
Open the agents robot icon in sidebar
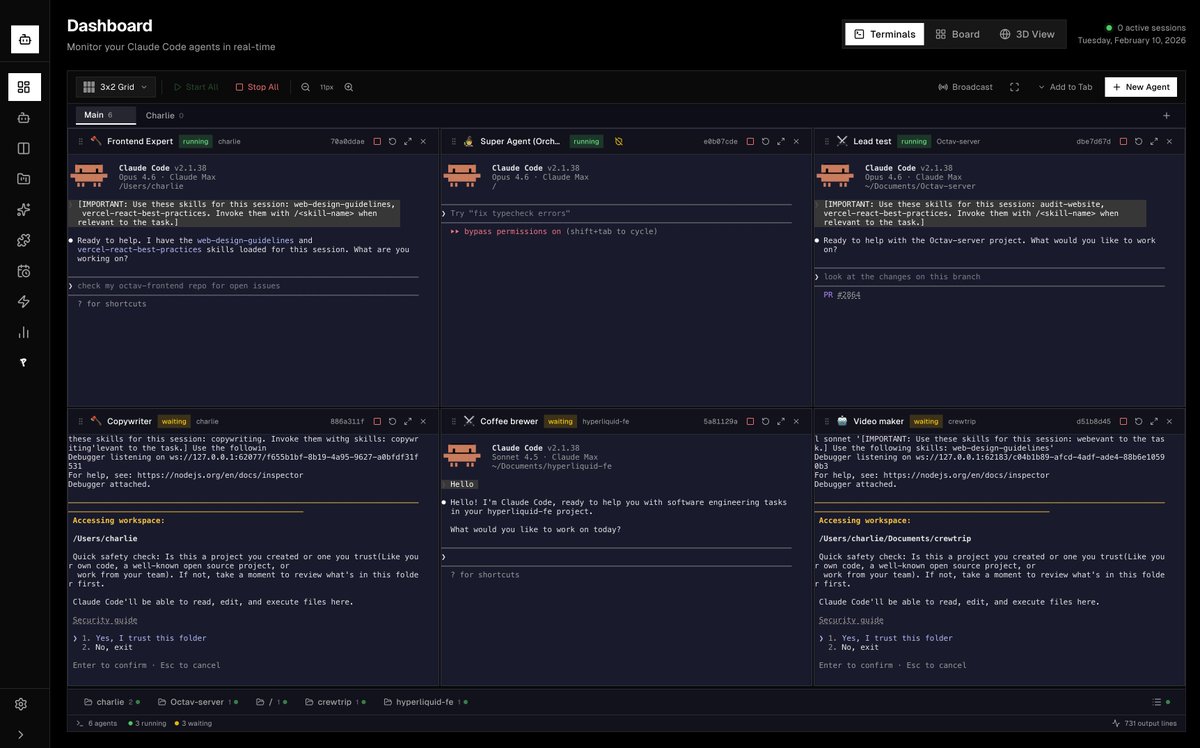pos(24,118)
